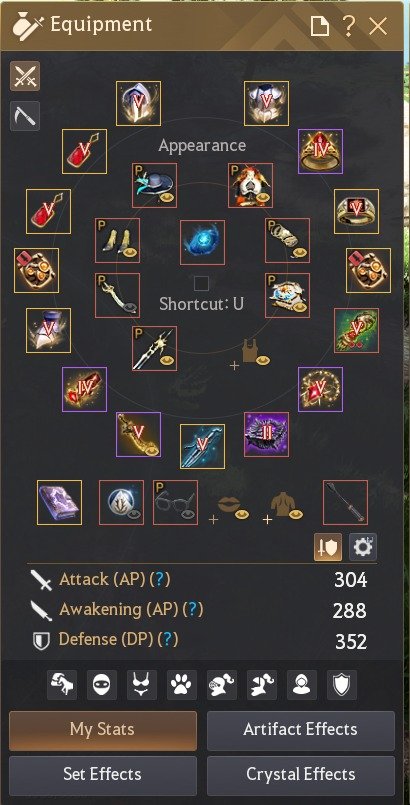Open the Artifact Effects tab
The image size is (410, 805).
(x=301, y=731)
